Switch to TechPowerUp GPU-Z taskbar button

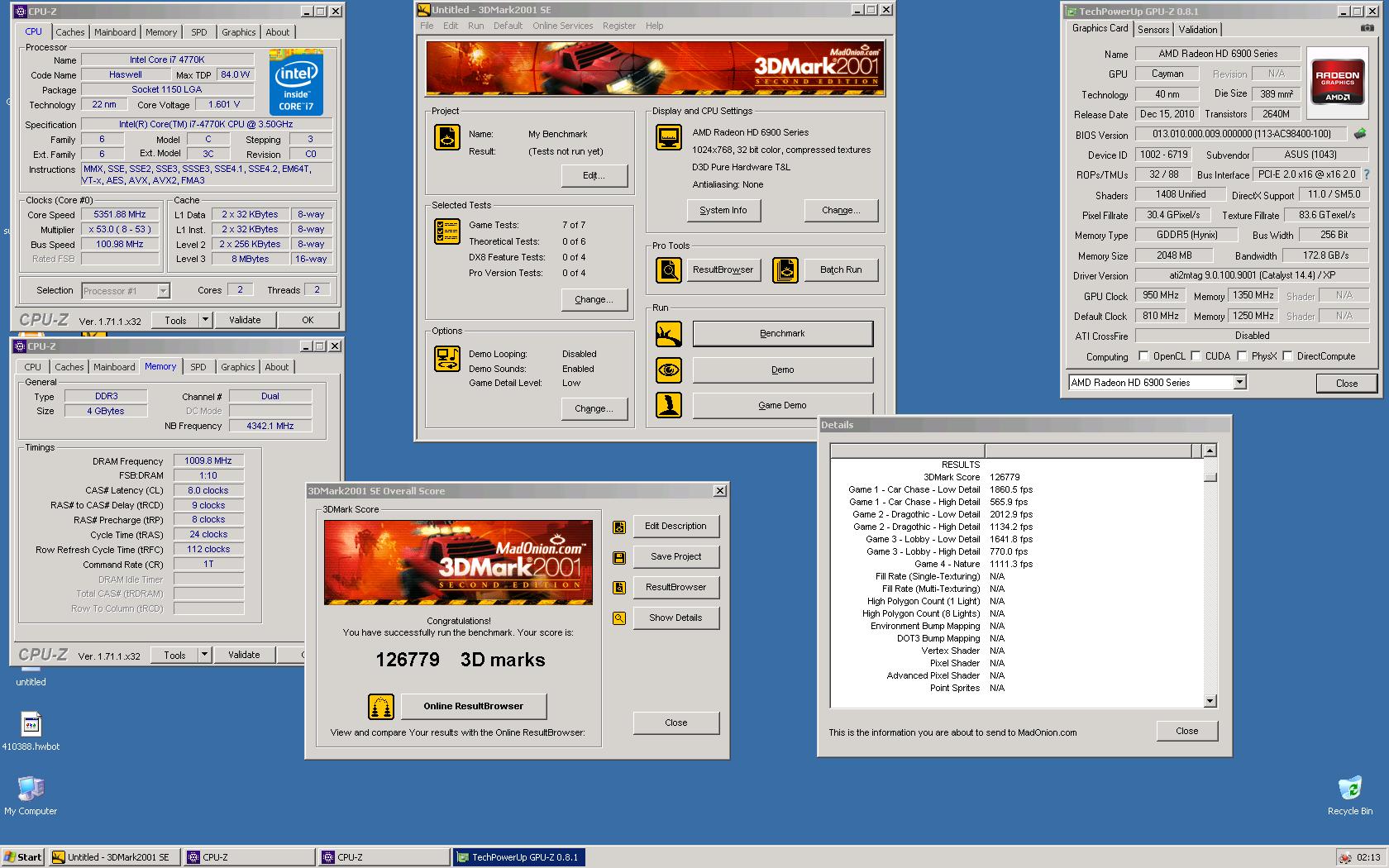pyautogui.click(x=518, y=857)
